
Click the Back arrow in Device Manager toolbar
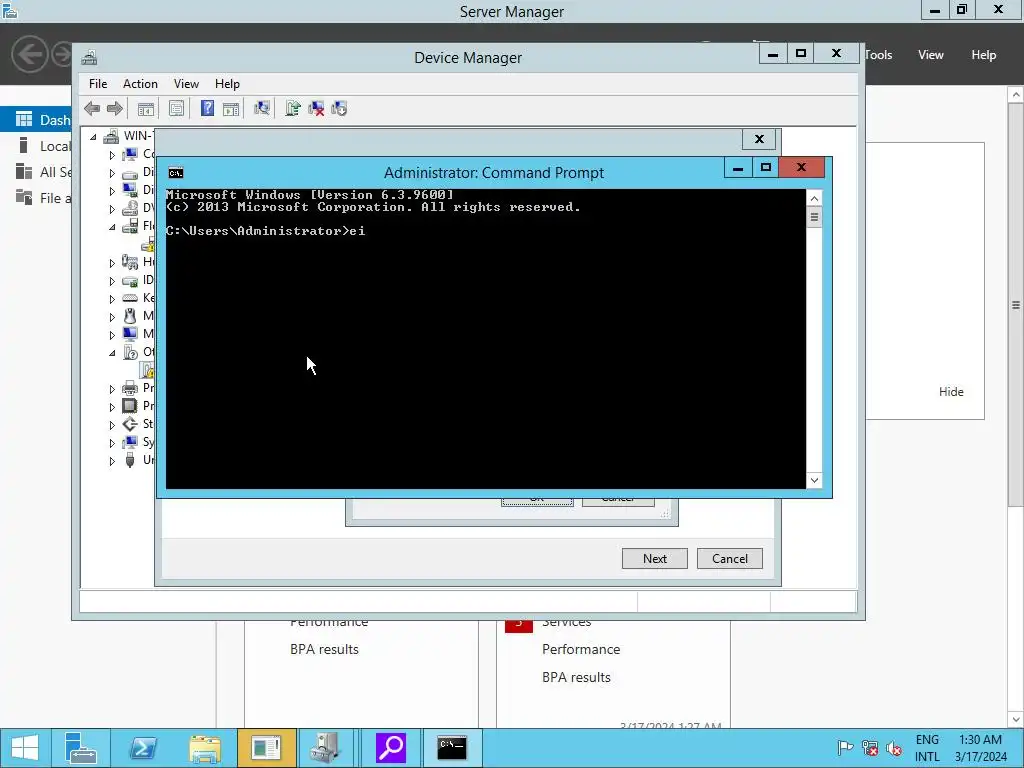click(x=92, y=108)
